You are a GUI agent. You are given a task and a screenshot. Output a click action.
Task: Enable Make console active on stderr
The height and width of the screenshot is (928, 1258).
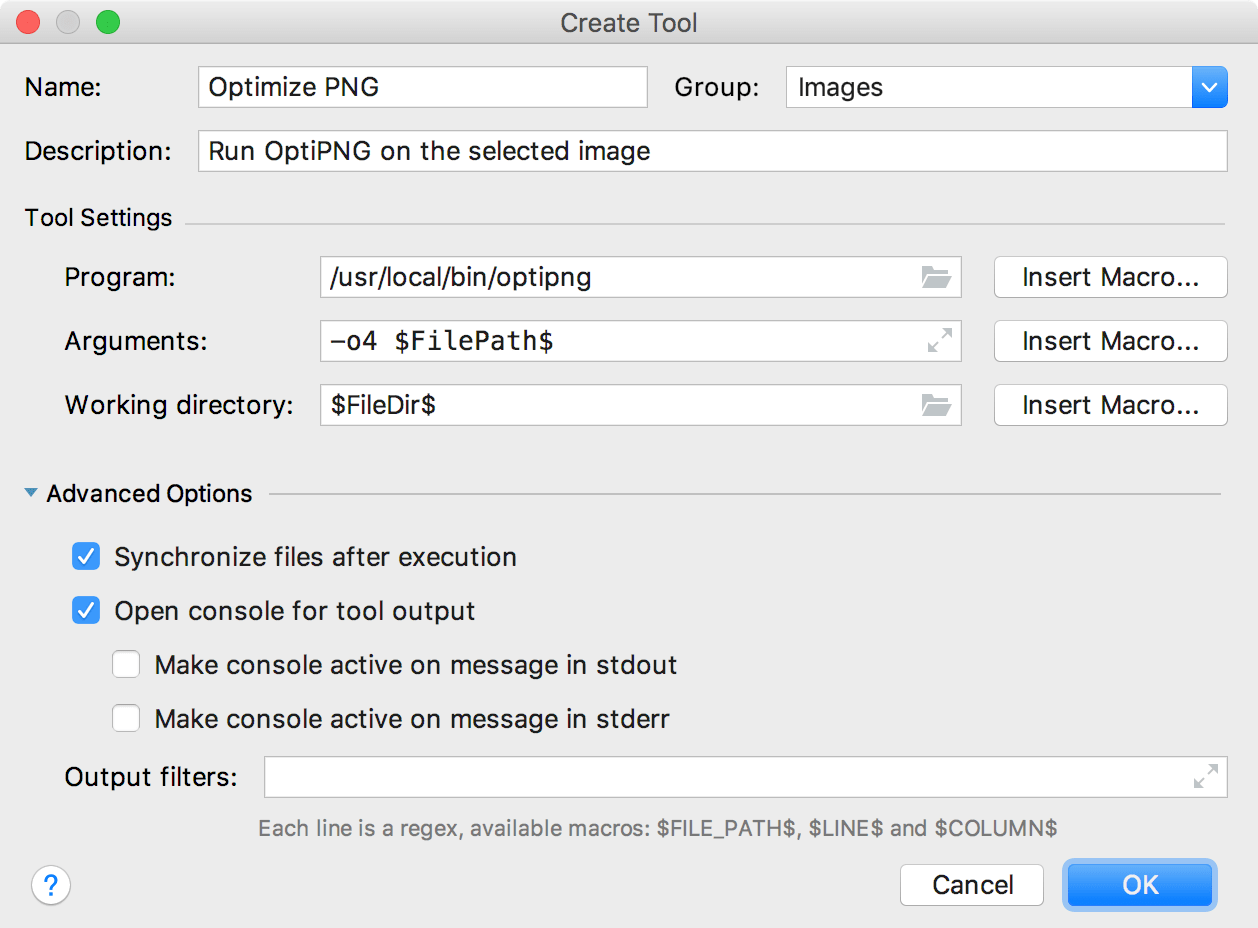point(126,719)
